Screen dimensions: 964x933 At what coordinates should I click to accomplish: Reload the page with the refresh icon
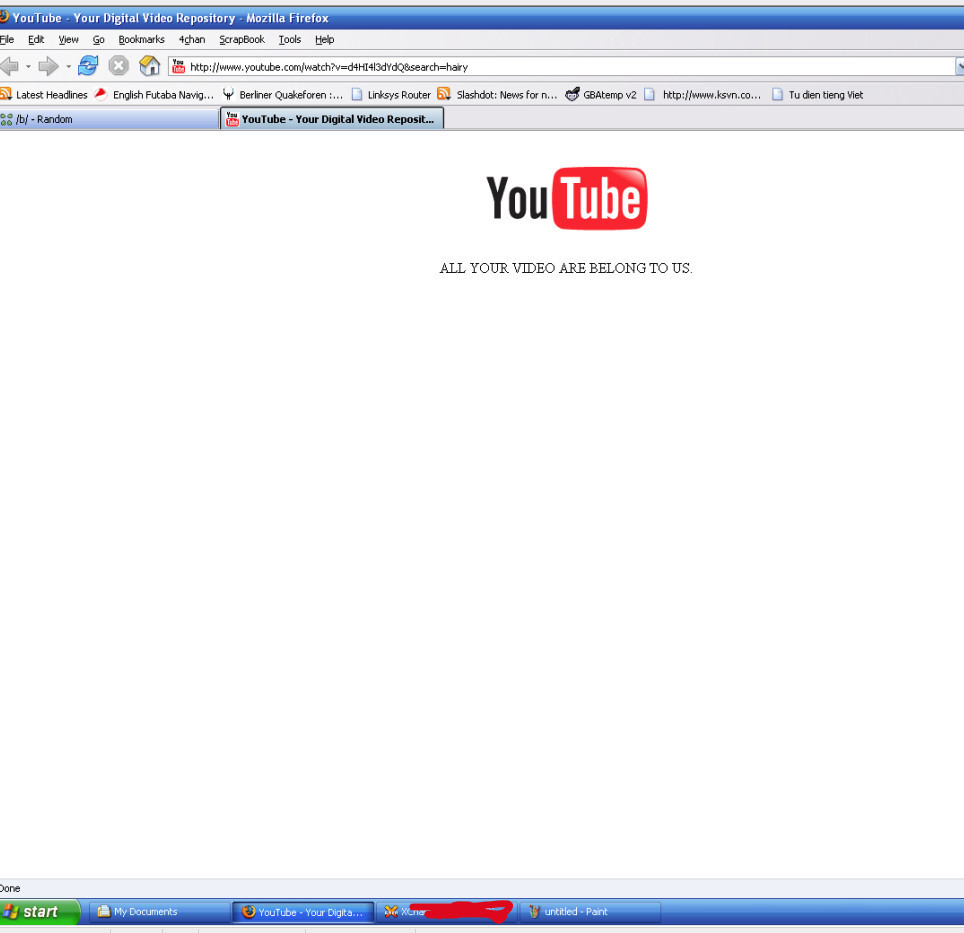tap(88, 65)
